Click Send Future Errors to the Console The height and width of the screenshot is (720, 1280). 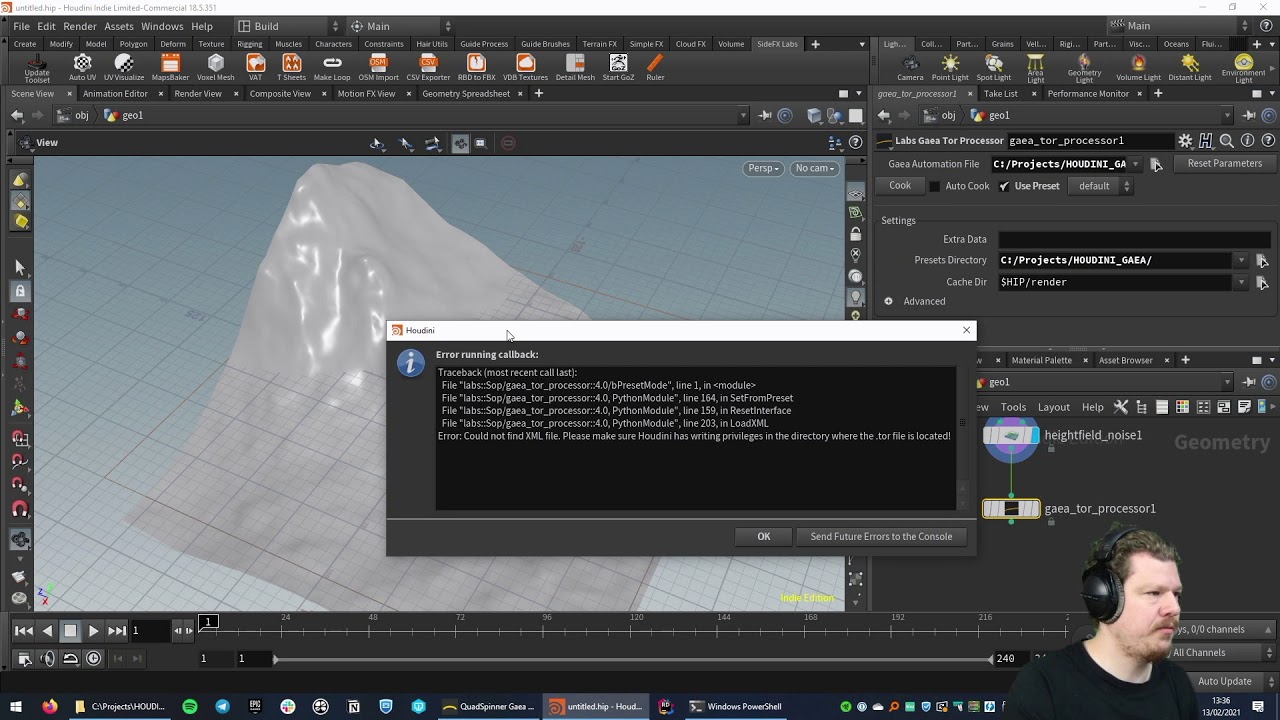coord(881,537)
